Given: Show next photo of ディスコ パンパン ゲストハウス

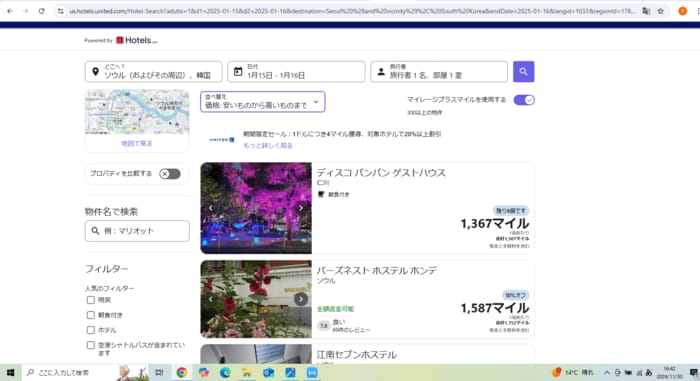Looking at the screenshot, I should (x=301, y=208).
